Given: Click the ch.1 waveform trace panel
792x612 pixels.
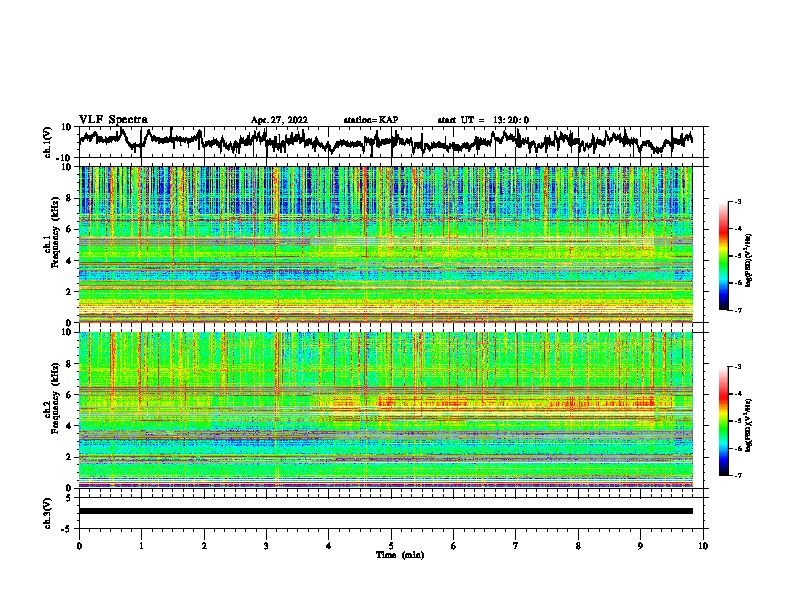Looking at the screenshot, I should [x=391, y=142].
